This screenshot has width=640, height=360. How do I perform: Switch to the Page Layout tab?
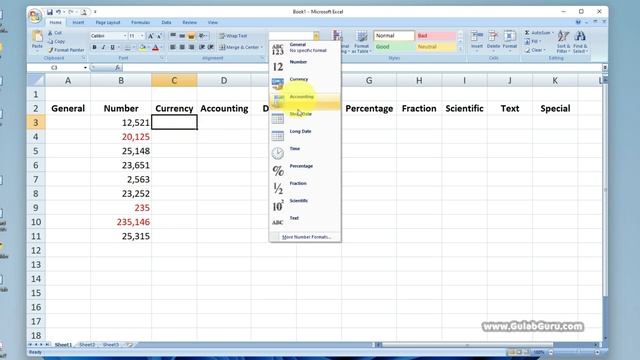pyautogui.click(x=108, y=22)
